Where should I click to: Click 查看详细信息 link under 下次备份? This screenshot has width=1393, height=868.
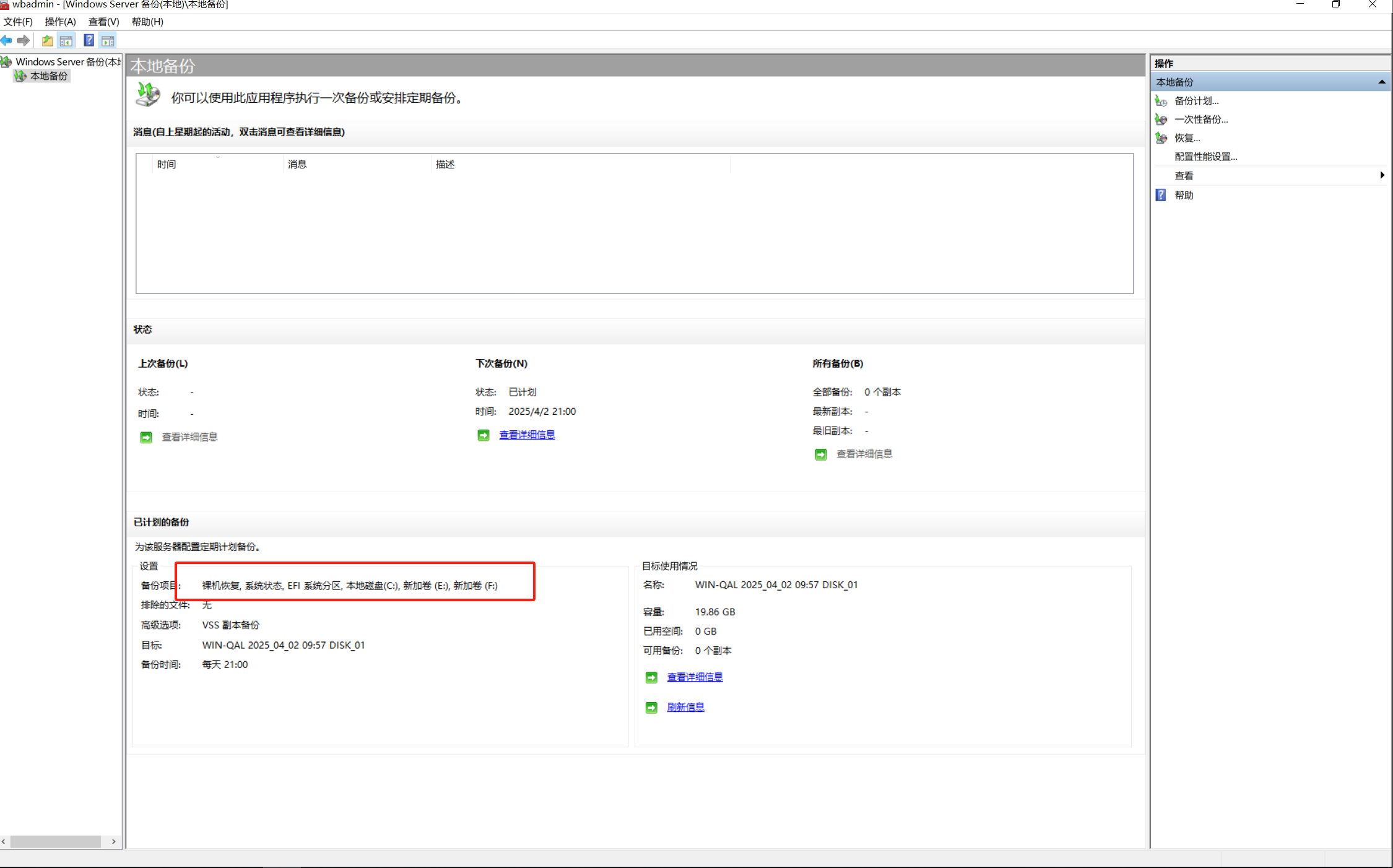click(x=527, y=435)
